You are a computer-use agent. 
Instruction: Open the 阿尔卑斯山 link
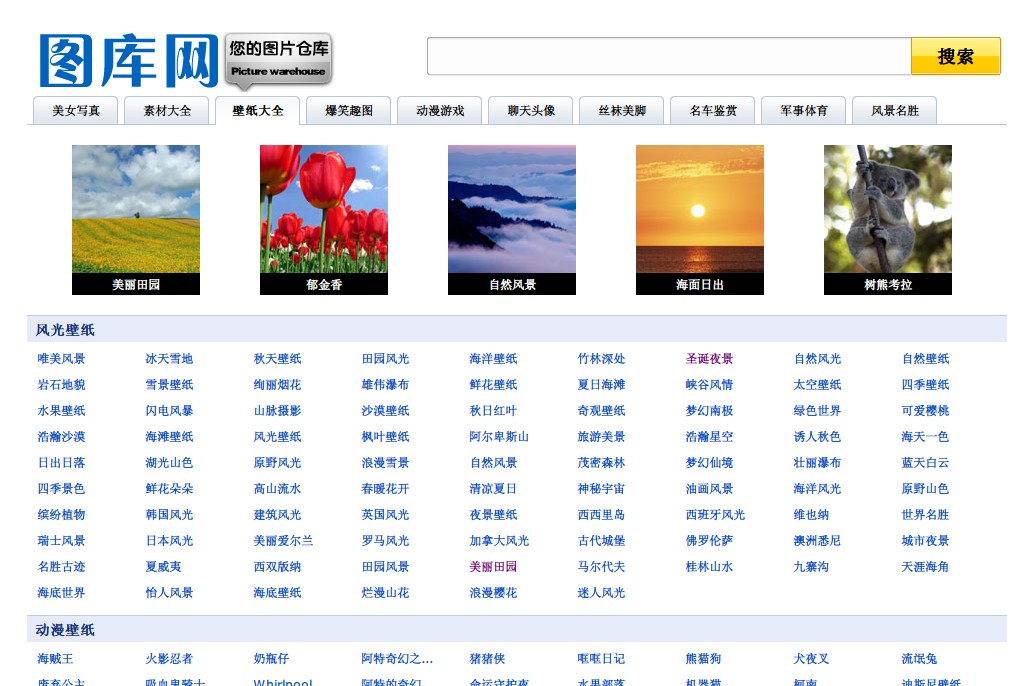(x=499, y=436)
